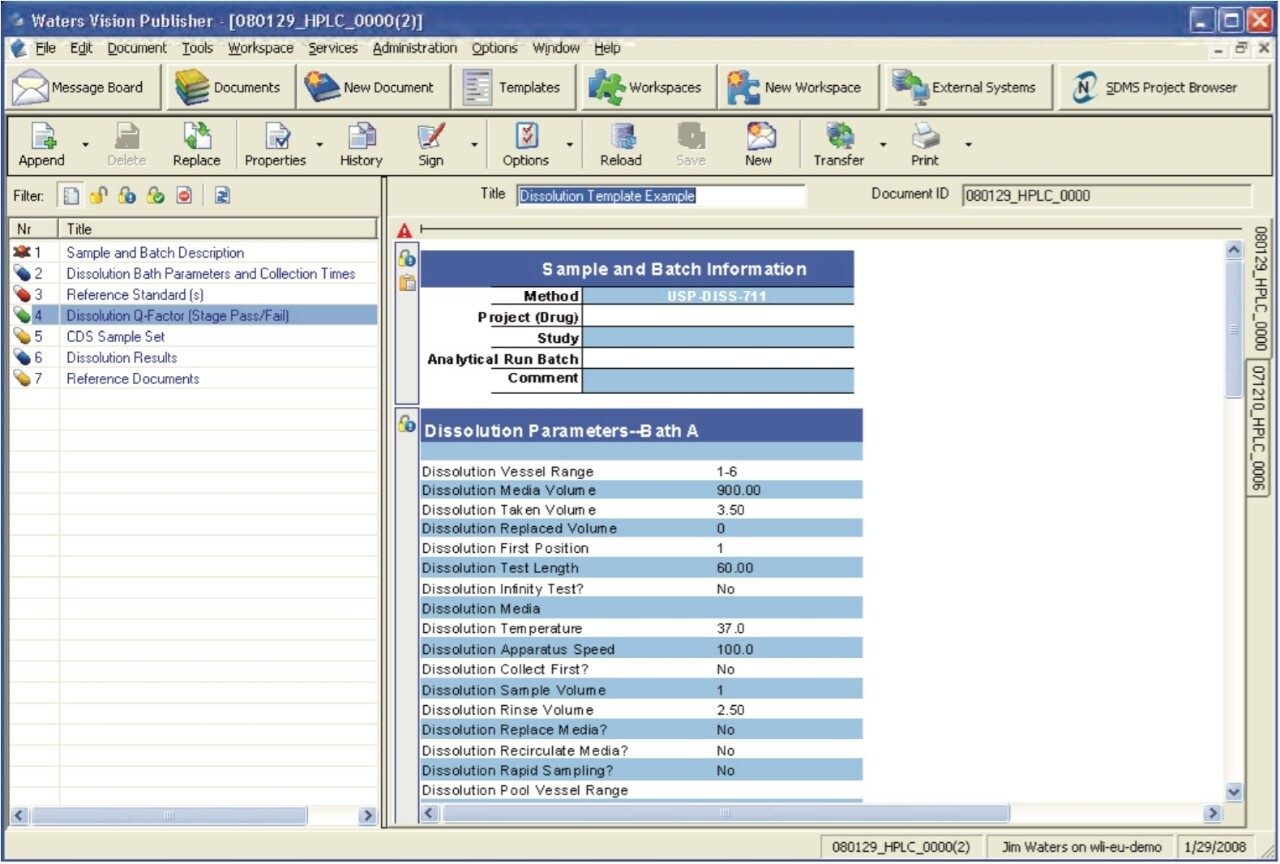This screenshot has width=1280, height=864.
Task: Open the Transfer dropdown arrow
Action: 883,145
